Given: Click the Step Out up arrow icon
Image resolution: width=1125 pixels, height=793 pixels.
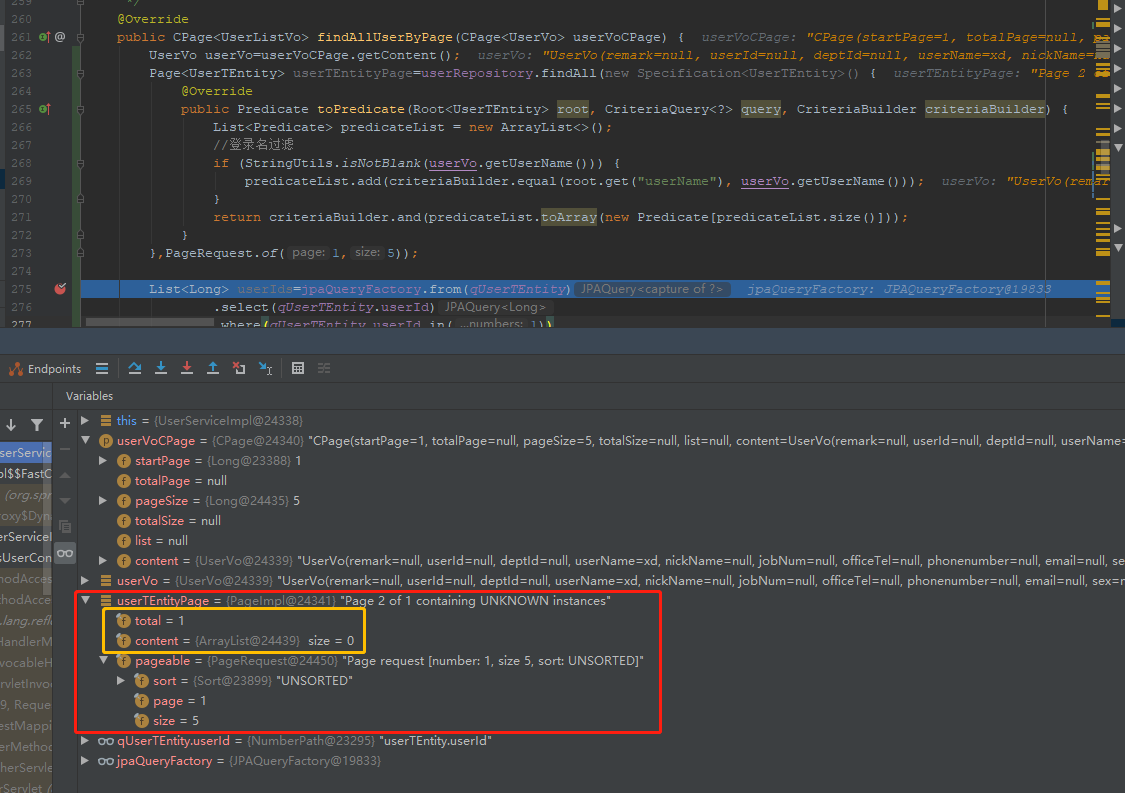Looking at the screenshot, I should pos(213,368).
